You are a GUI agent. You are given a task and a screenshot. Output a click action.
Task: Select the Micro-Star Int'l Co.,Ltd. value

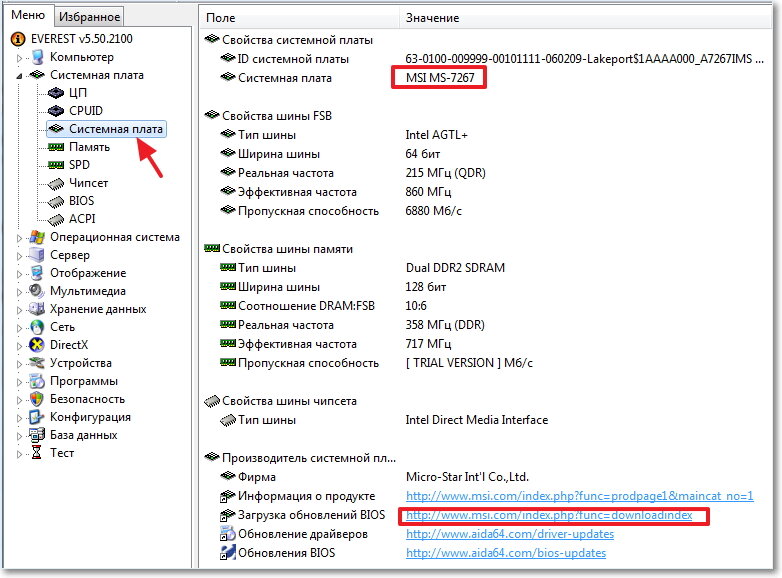coord(467,477)
